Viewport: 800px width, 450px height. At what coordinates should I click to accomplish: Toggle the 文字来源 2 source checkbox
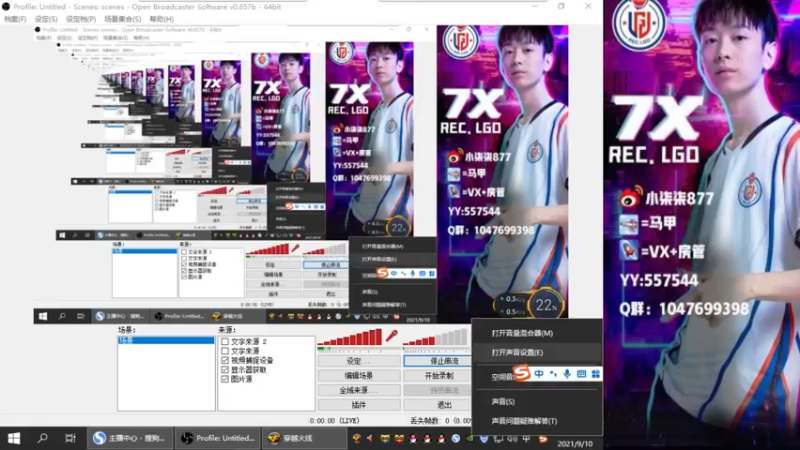pos(225,341)
